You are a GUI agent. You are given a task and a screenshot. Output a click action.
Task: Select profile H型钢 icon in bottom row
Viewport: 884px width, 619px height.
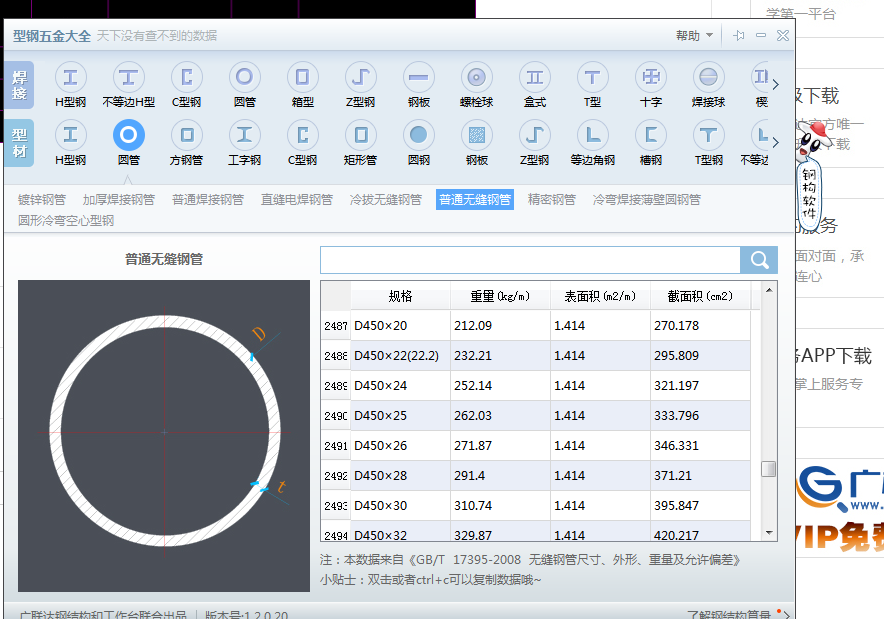(x=70, y=135)
